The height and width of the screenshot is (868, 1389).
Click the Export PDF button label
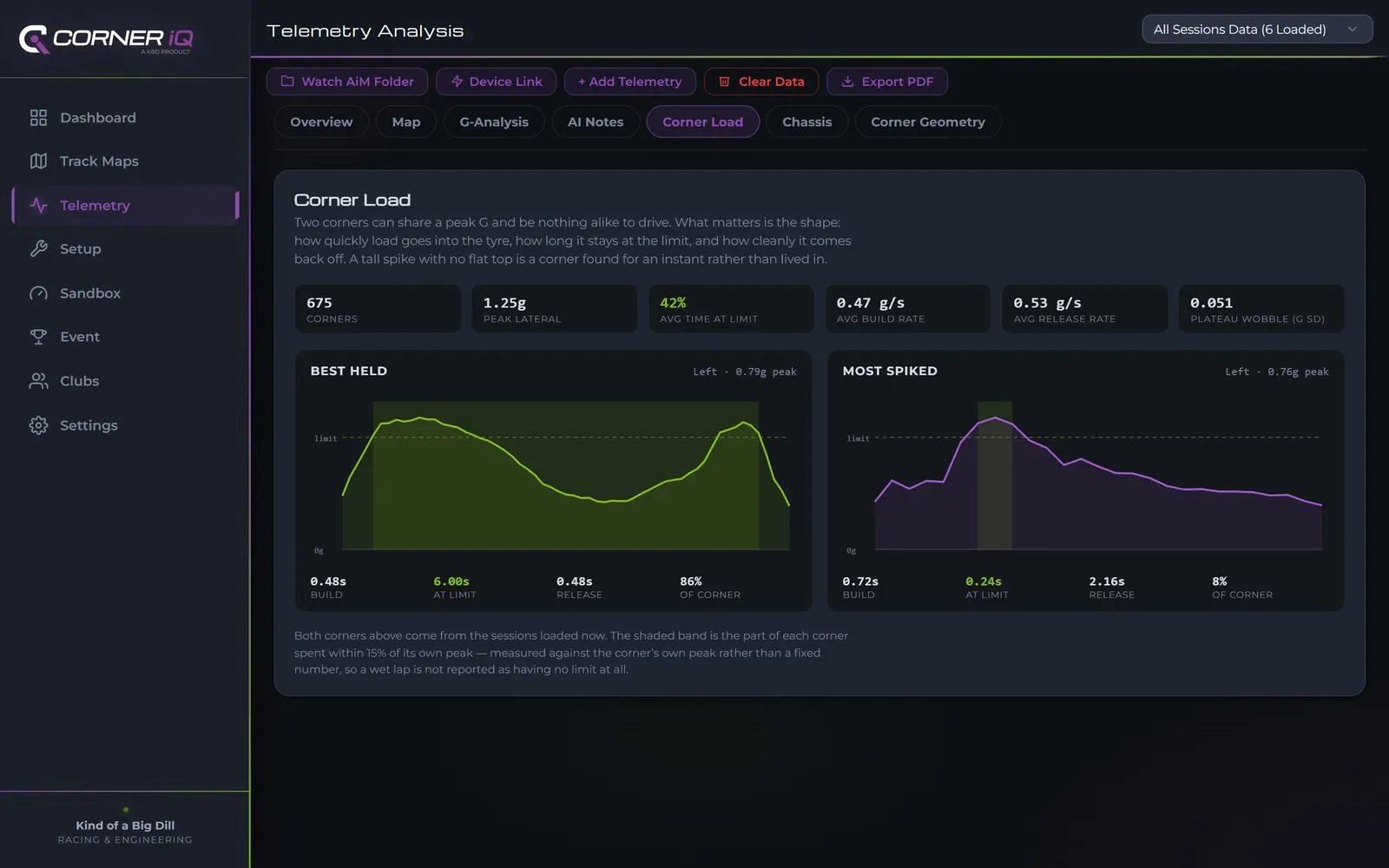pos(898,81)
